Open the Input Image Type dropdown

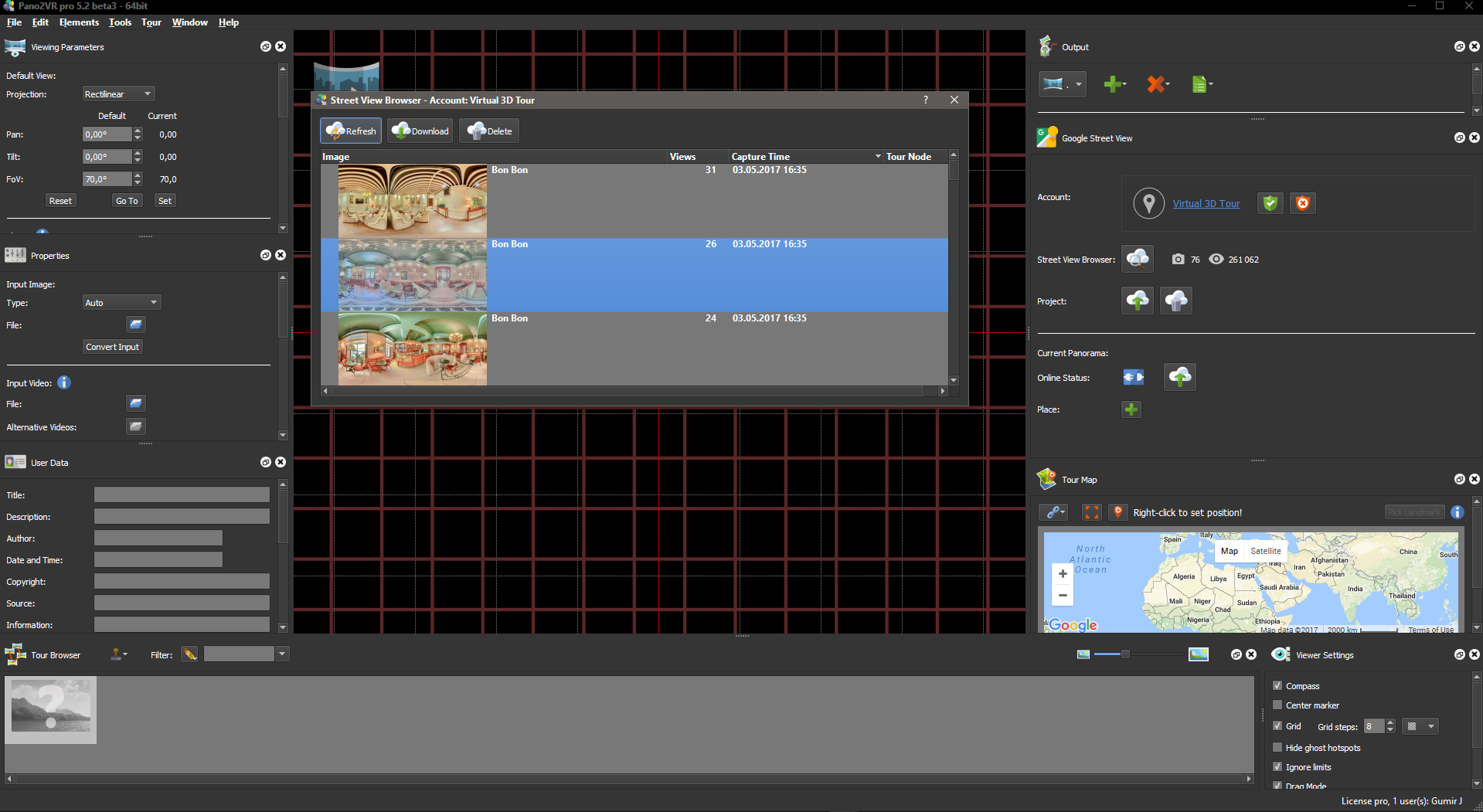coord(121,303)
